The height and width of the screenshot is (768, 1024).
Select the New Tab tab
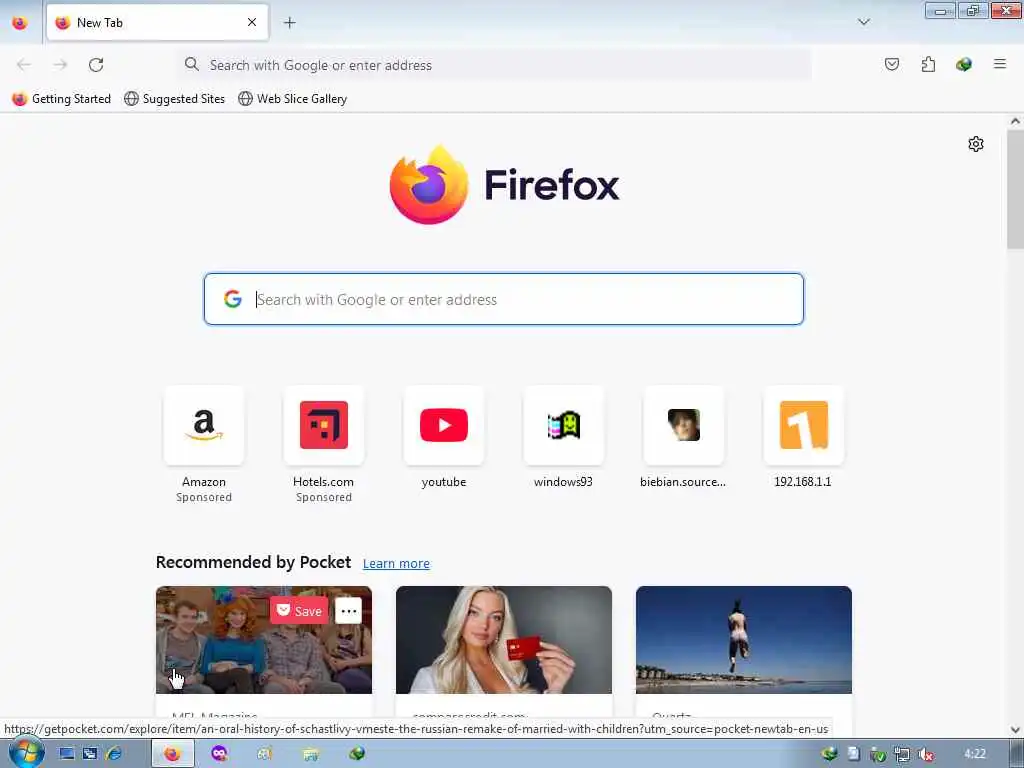point(157,23)
